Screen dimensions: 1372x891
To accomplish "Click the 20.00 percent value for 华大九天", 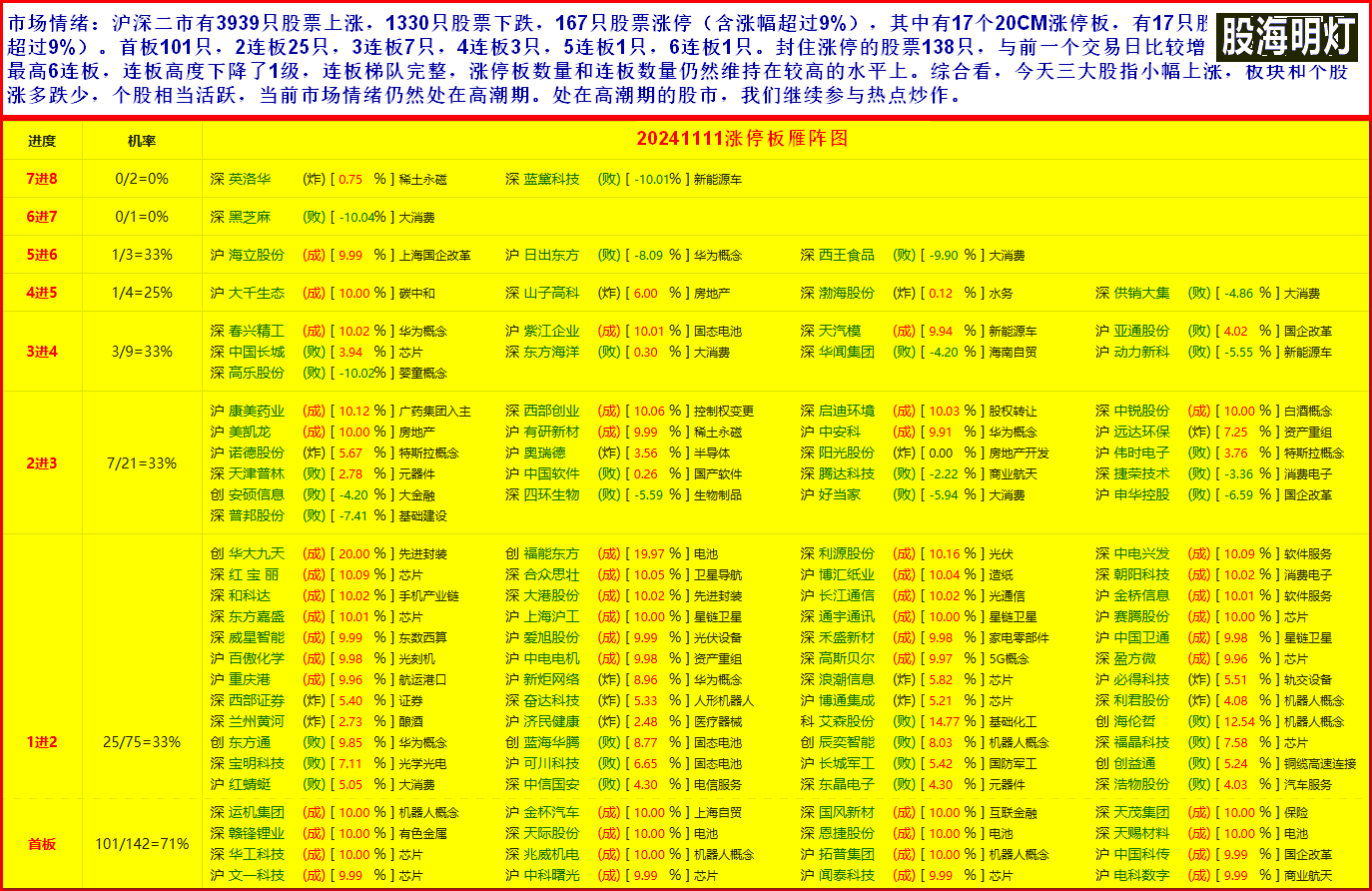I will [x=354, y=554].
